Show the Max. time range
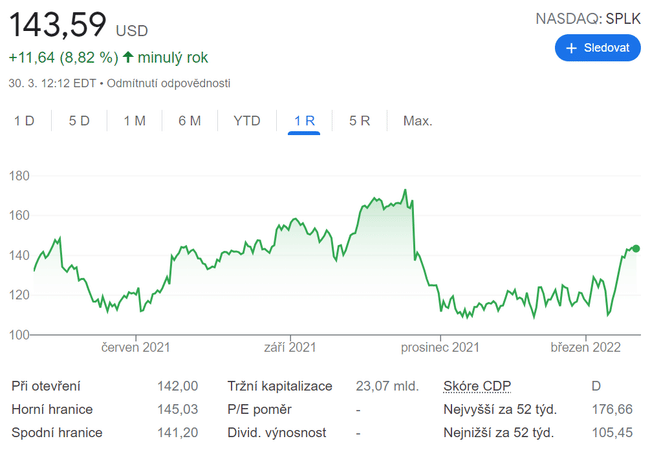650x450 pixels. click(x=417, y=121)
